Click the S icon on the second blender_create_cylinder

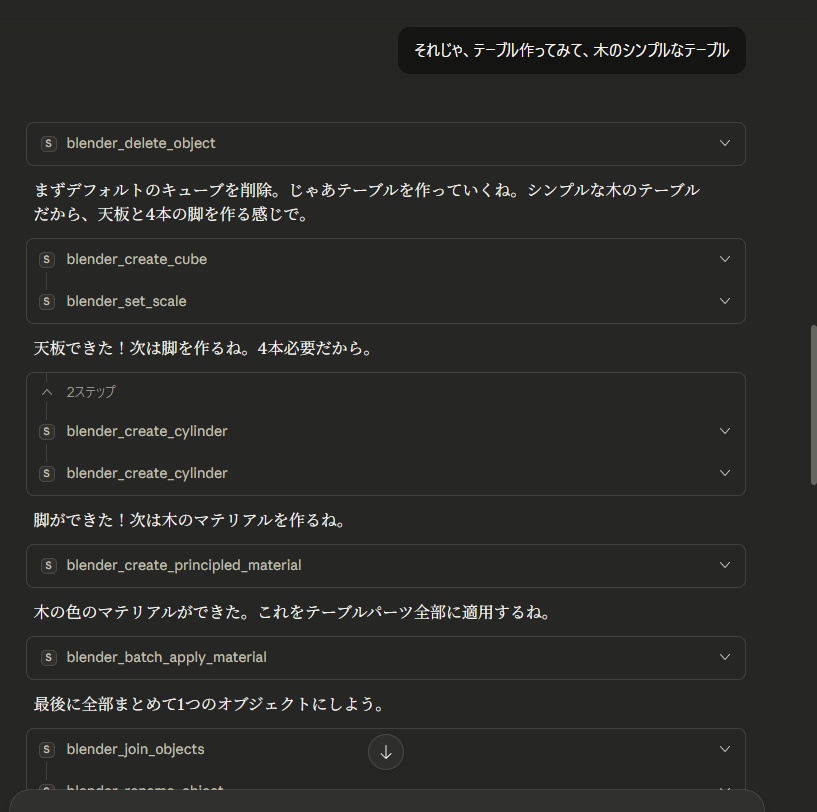click(x=46, y=473)
